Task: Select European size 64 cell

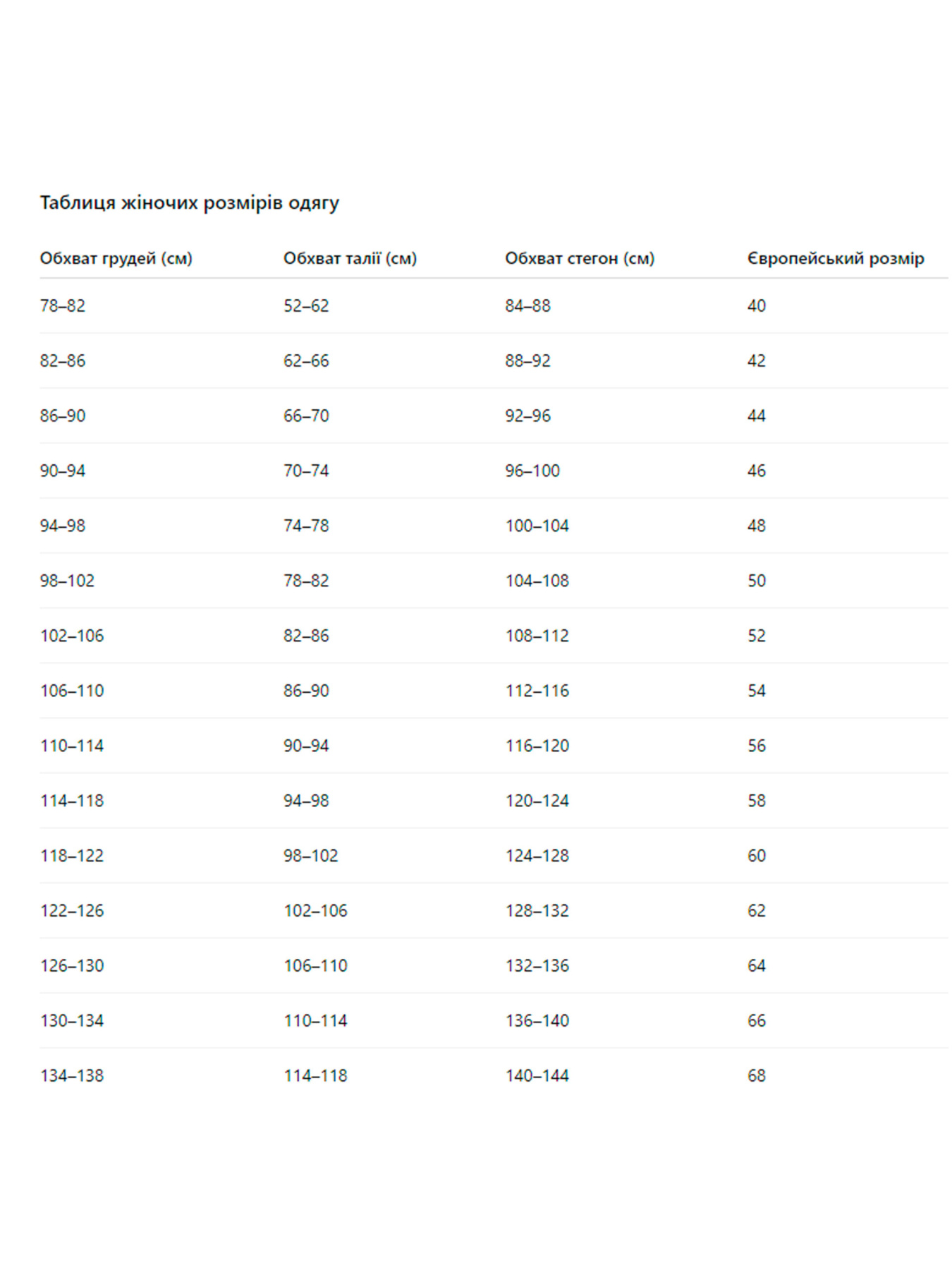Action: pyautogui.click(x=756, y=966)
